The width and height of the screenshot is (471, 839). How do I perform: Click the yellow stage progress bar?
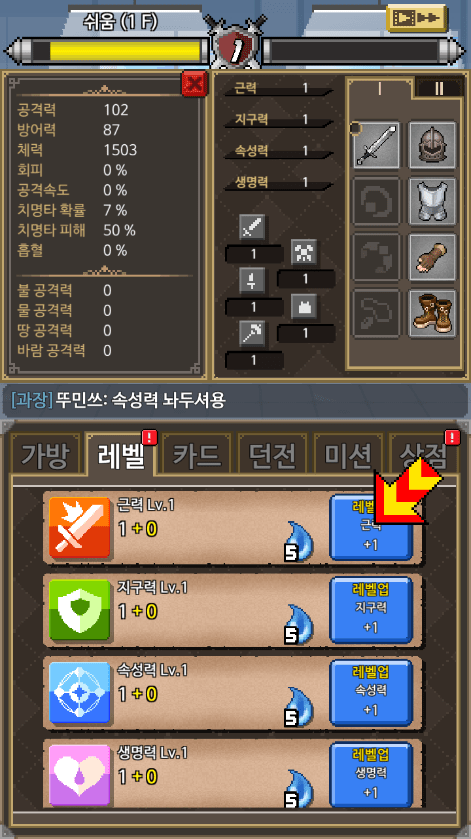click(125, 51)
